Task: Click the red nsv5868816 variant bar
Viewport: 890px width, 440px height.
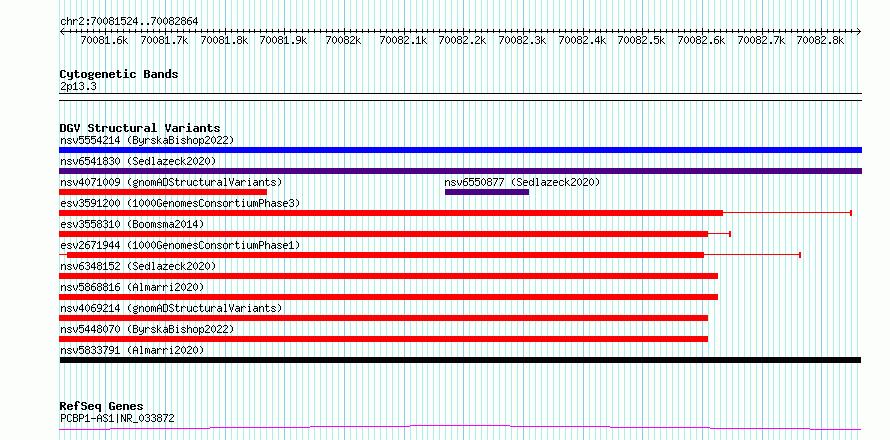Action: pos(388,297)
